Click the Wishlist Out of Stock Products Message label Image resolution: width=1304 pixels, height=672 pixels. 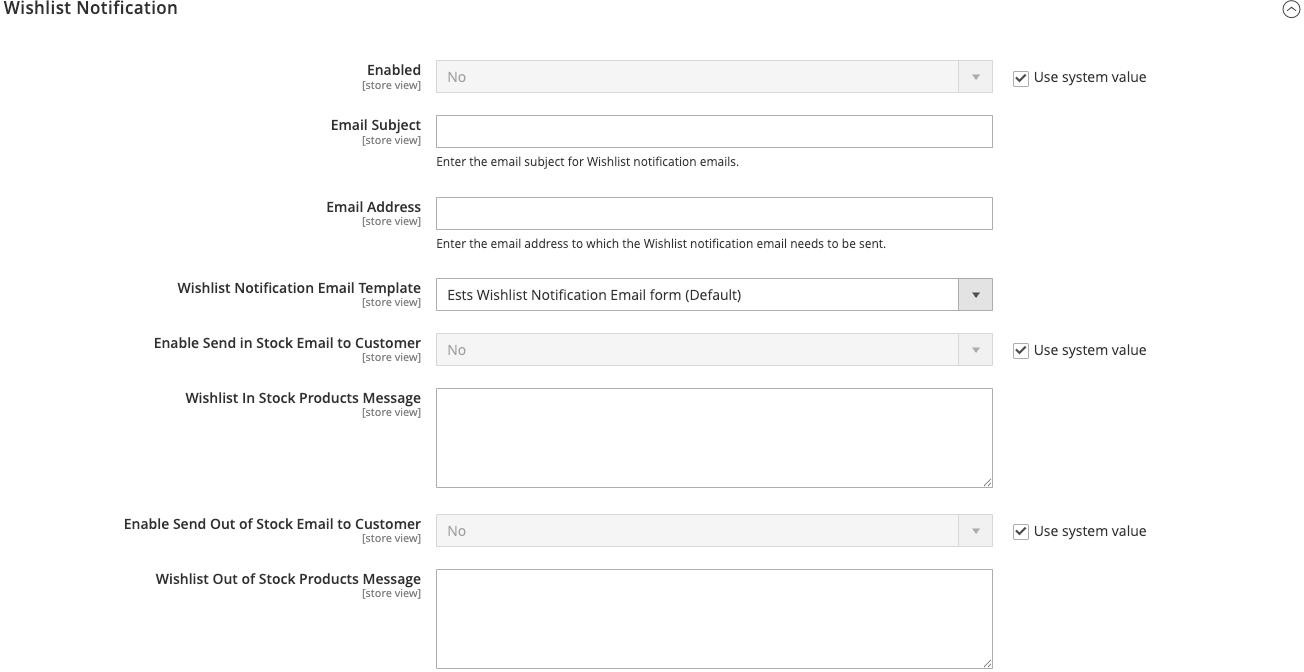(x=288, y=579)
